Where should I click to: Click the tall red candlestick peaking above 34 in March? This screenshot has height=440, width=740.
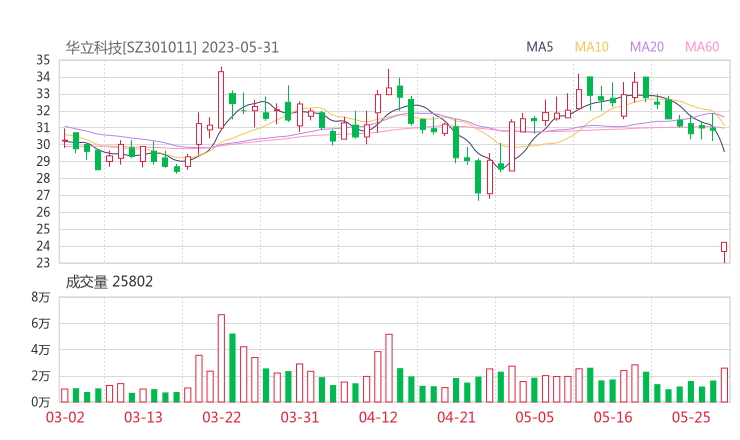(221, 100)
